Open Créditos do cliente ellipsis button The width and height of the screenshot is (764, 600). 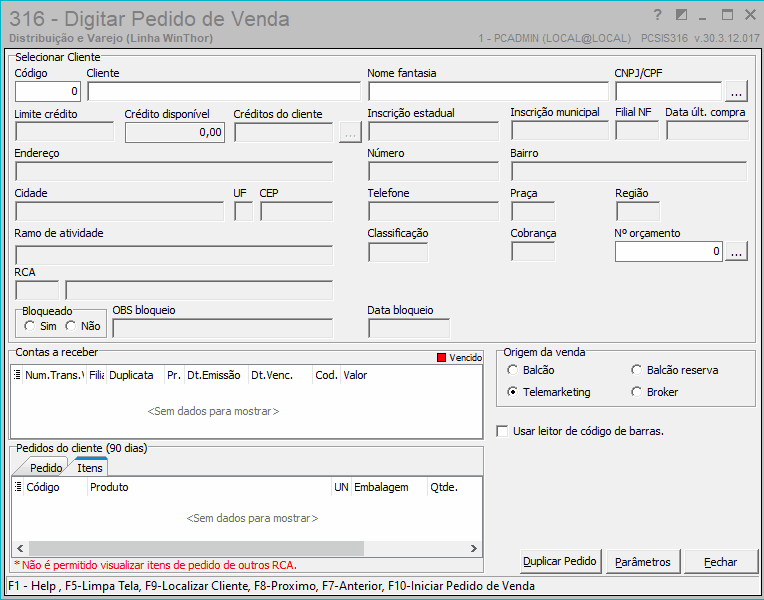coord(350,133)
